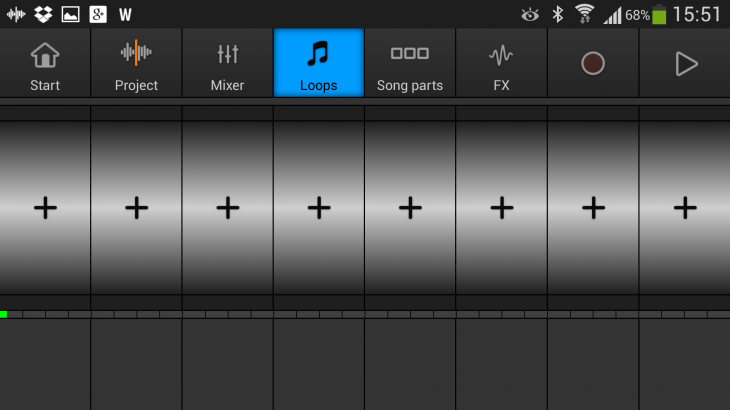Add a loop in the second column

(136, 208)
